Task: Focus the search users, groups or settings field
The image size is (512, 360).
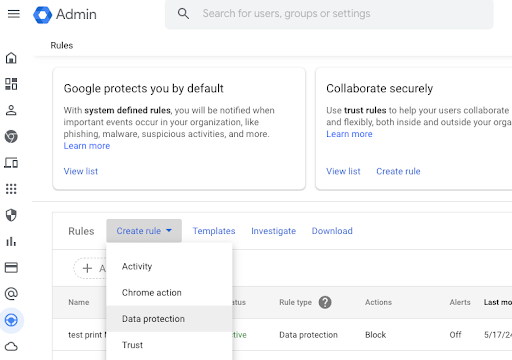Action: [x=329, y=14]
